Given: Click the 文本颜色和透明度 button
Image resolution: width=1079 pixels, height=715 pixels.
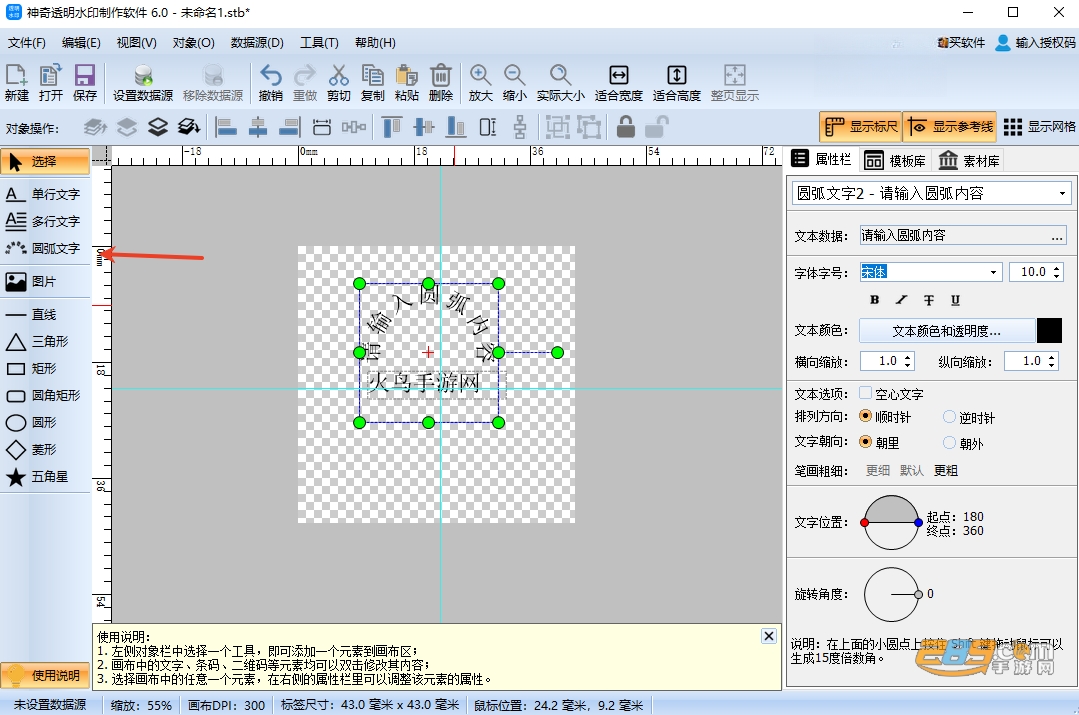Looking at the screenshot, I should (x=947, y=331).
